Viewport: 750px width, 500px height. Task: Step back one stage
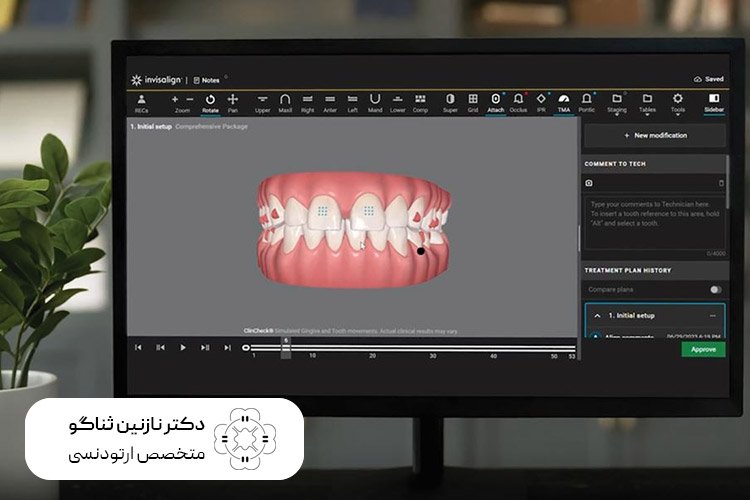click(x=160, y=347)
